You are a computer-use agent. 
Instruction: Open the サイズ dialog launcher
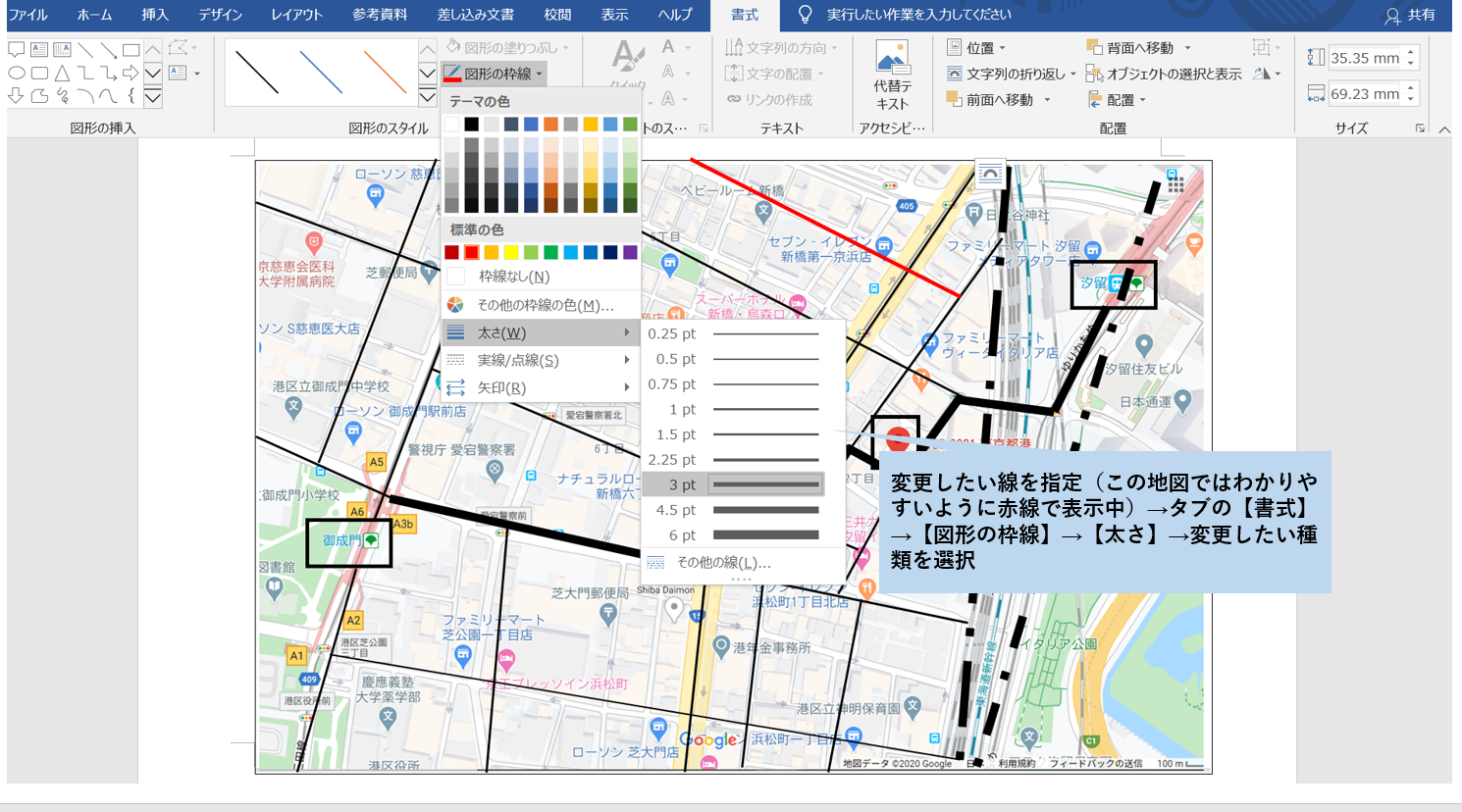coord(1420,127)
